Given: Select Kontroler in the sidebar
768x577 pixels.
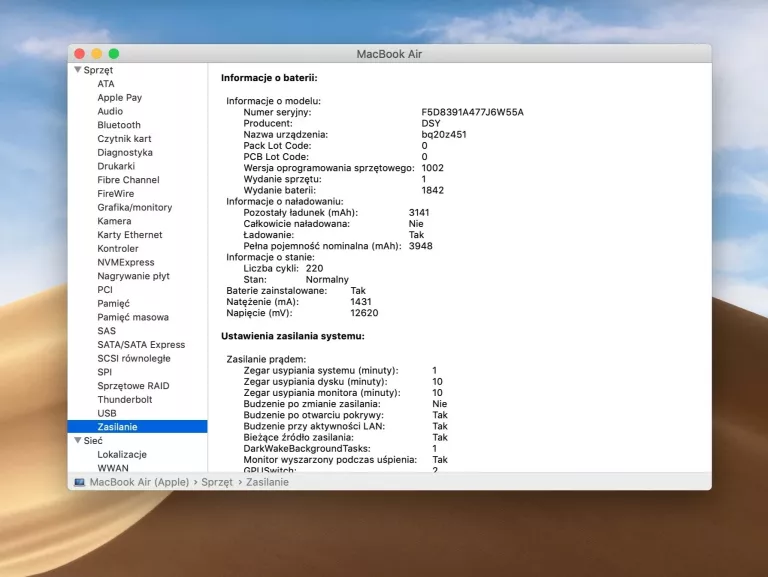Looking at the screenshot, I should coord(118,248).
